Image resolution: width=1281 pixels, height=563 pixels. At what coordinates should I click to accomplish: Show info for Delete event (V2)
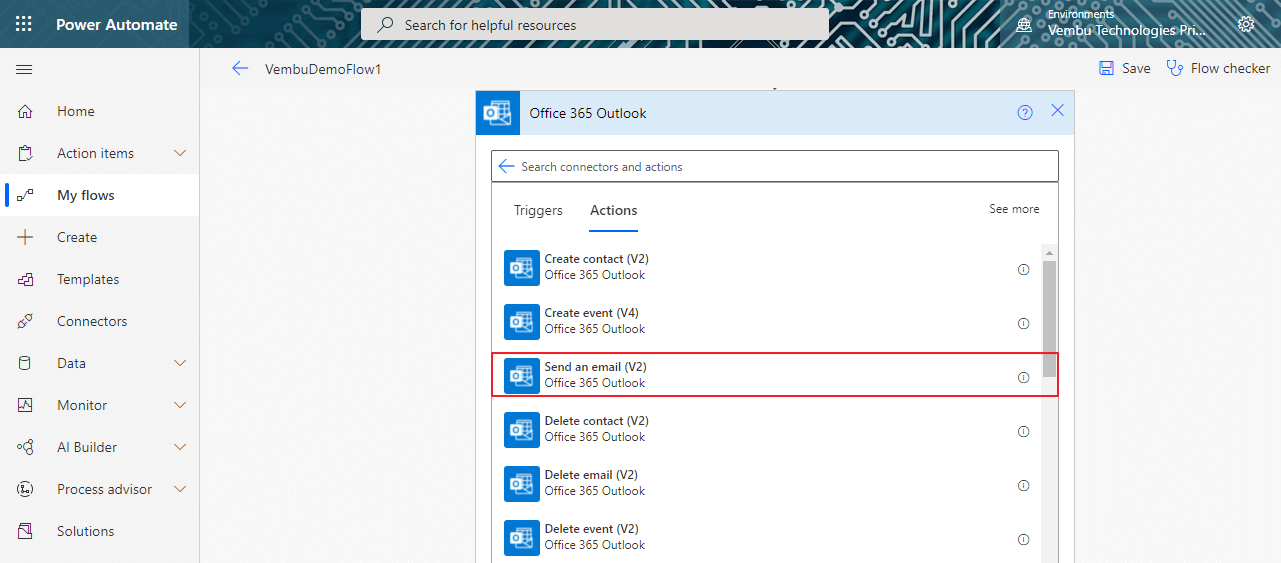point(1023,539)
